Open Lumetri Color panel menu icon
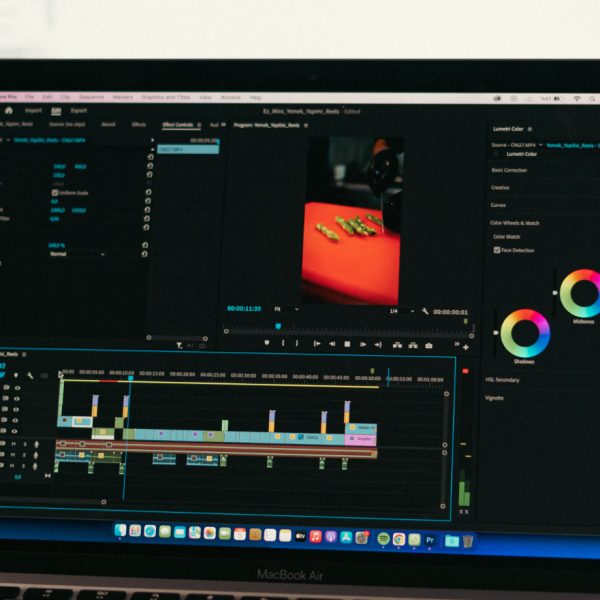Viewport: 600px width, 600px height. point(530,129)
